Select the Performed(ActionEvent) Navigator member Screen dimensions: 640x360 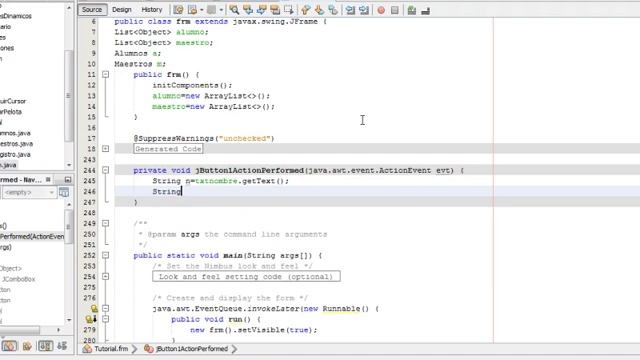coord(32,237)
